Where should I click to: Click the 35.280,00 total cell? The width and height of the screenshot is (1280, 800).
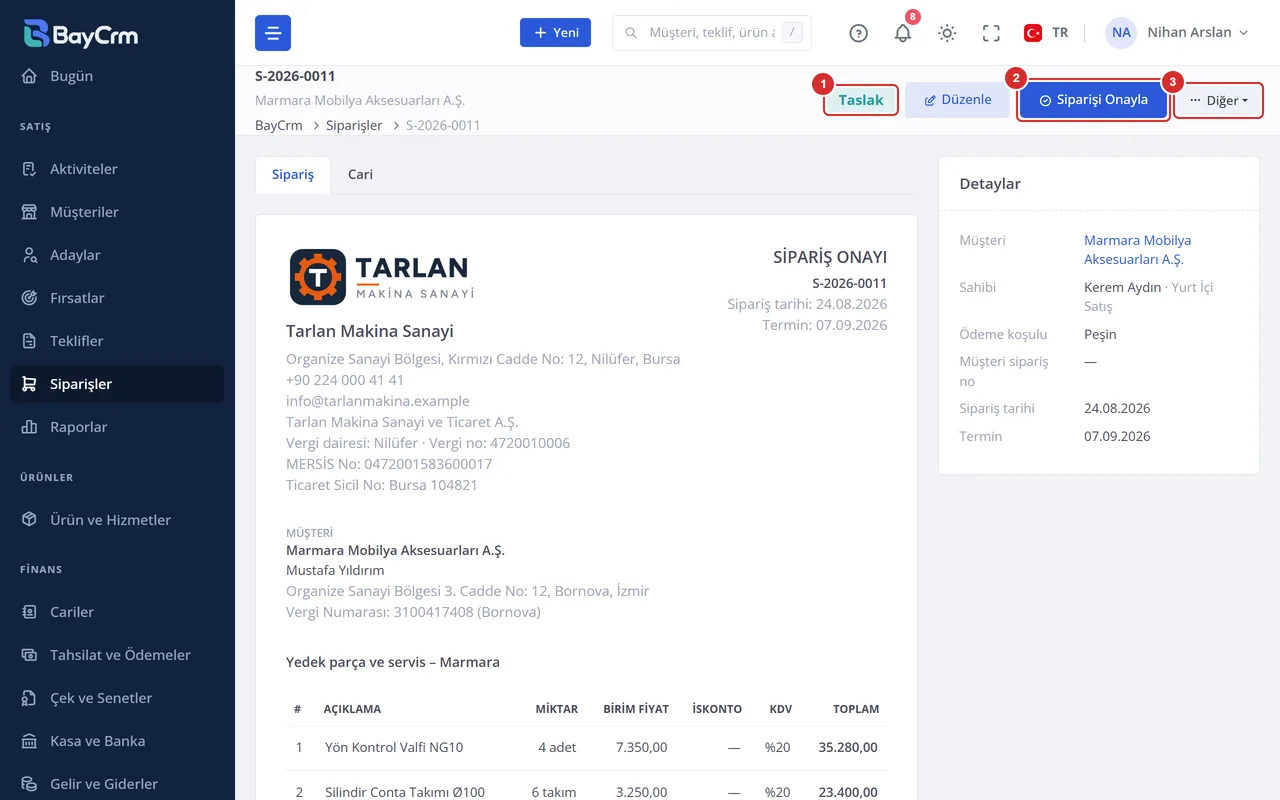(849, 747)
